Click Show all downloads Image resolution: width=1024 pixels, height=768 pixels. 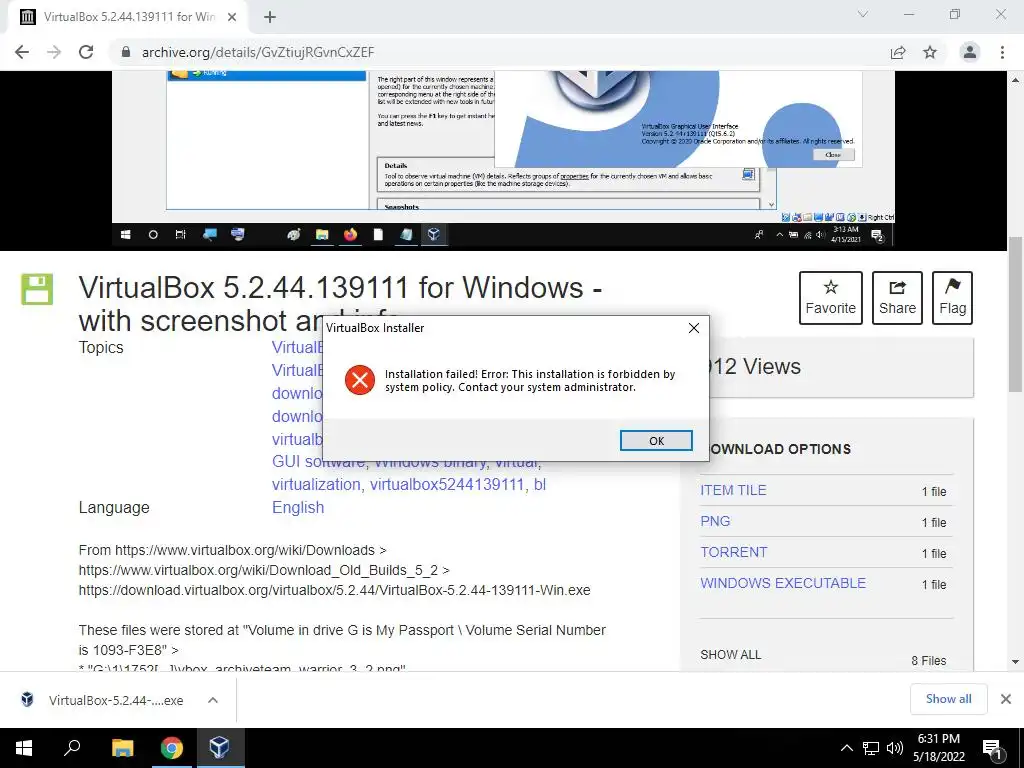[x=948, y=699]
